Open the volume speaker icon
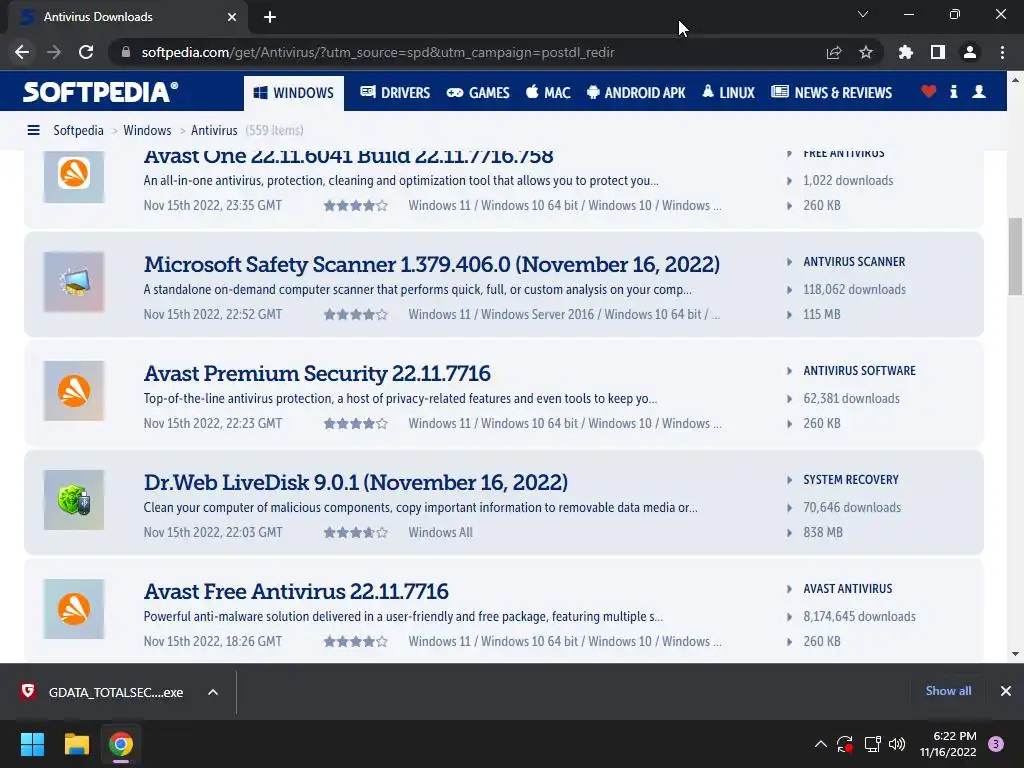 (x=897, y=744)
